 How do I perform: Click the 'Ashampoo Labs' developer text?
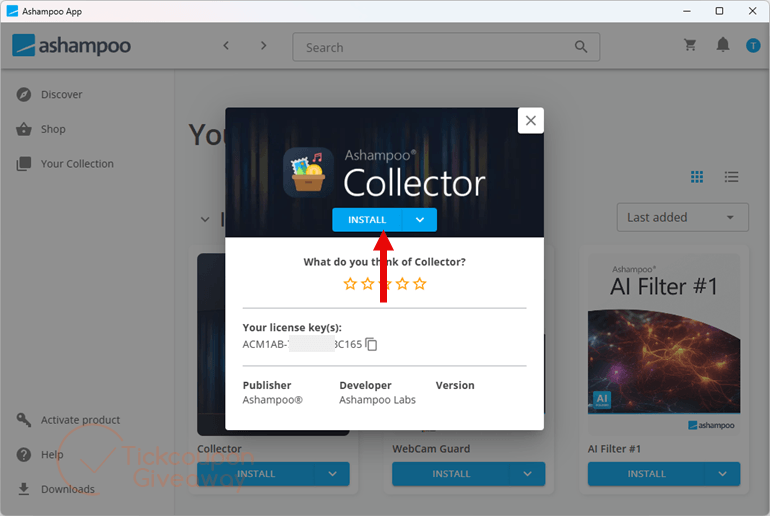click(x=377, y=400)
